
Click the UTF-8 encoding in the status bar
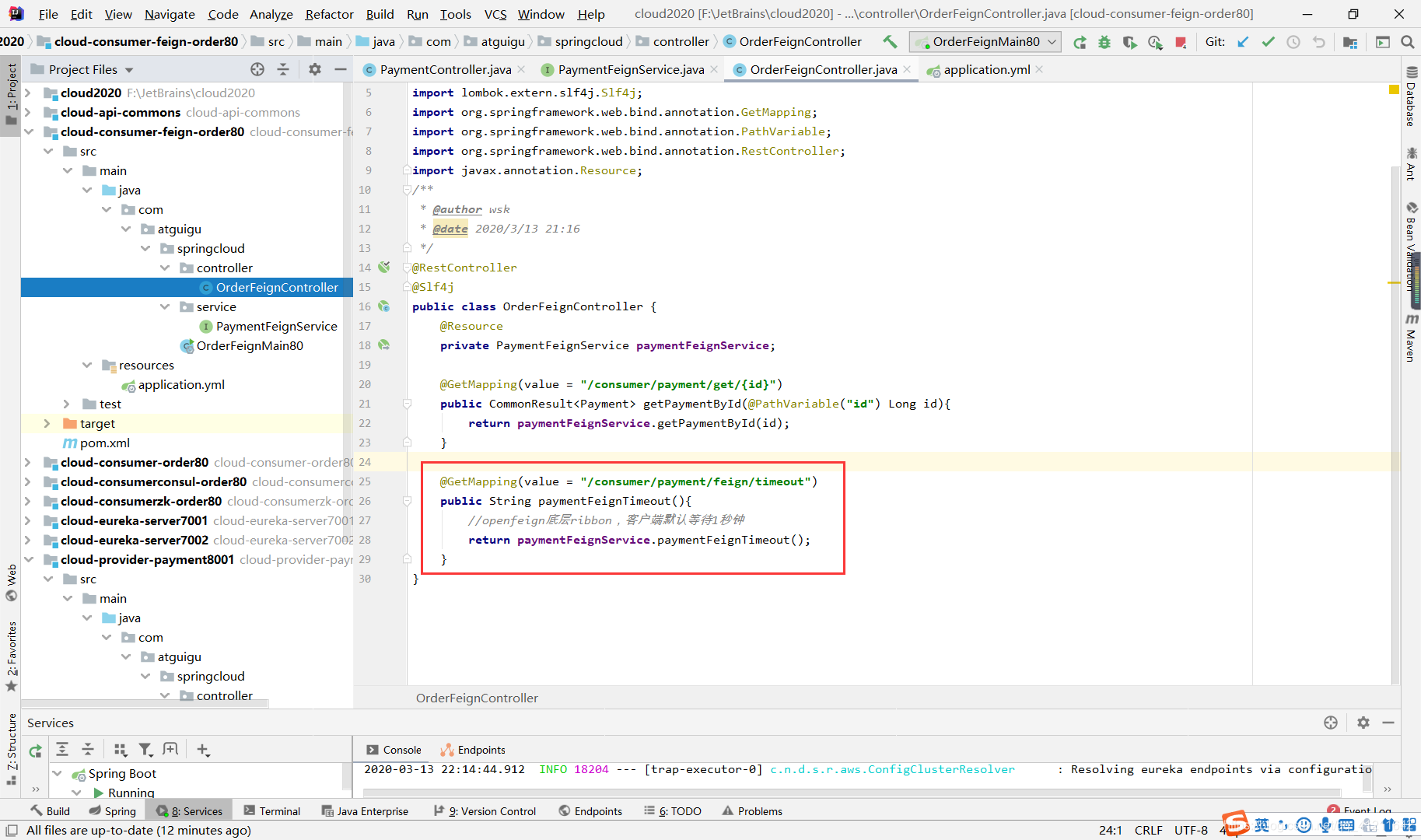1191,830
